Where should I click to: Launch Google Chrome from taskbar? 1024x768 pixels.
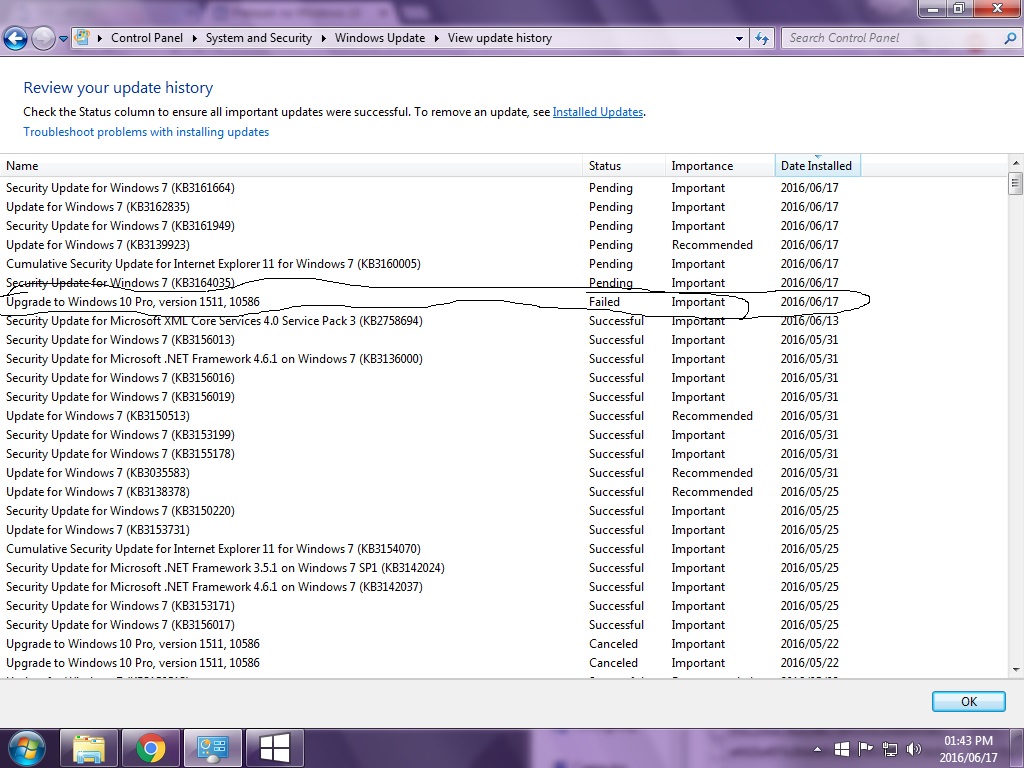pyautogui.click(x=151, y=749)
